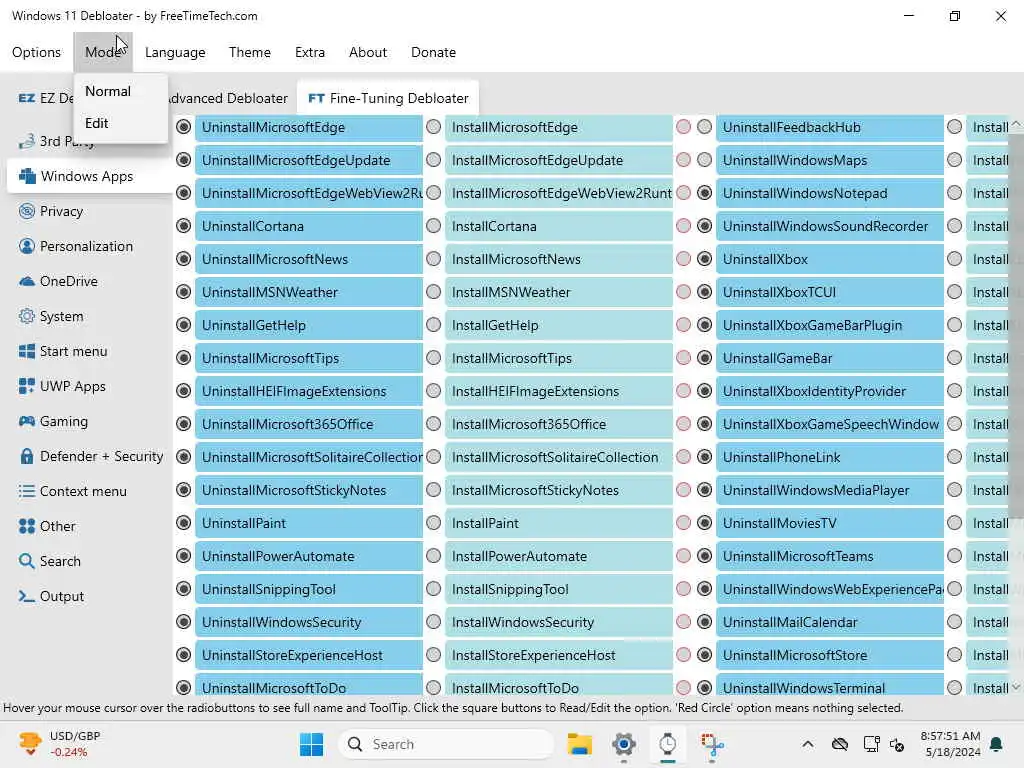Select the Other category icon
The width and height of the screenshot is (1024, 768).
click(26, 526)
